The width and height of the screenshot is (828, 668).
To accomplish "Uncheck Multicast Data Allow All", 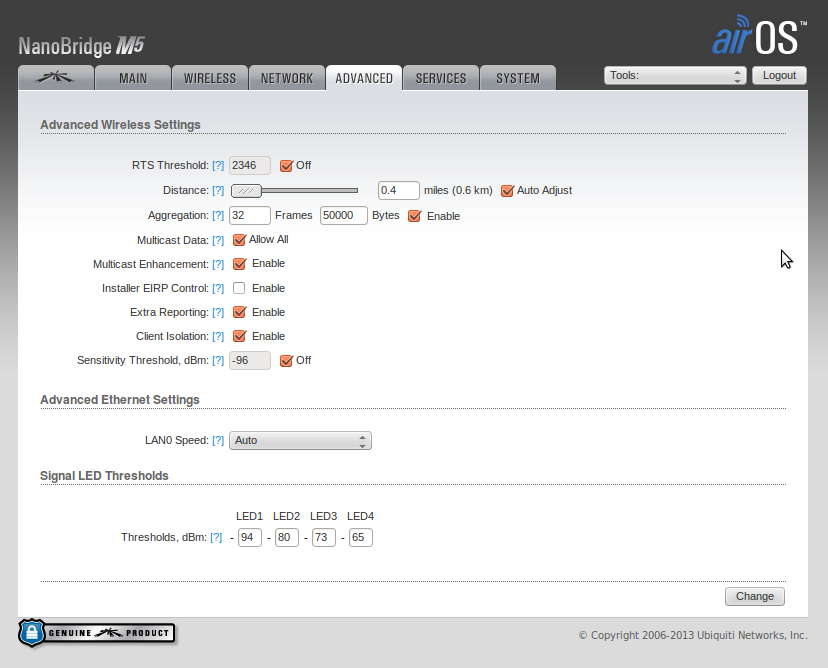I will [239, 240].
